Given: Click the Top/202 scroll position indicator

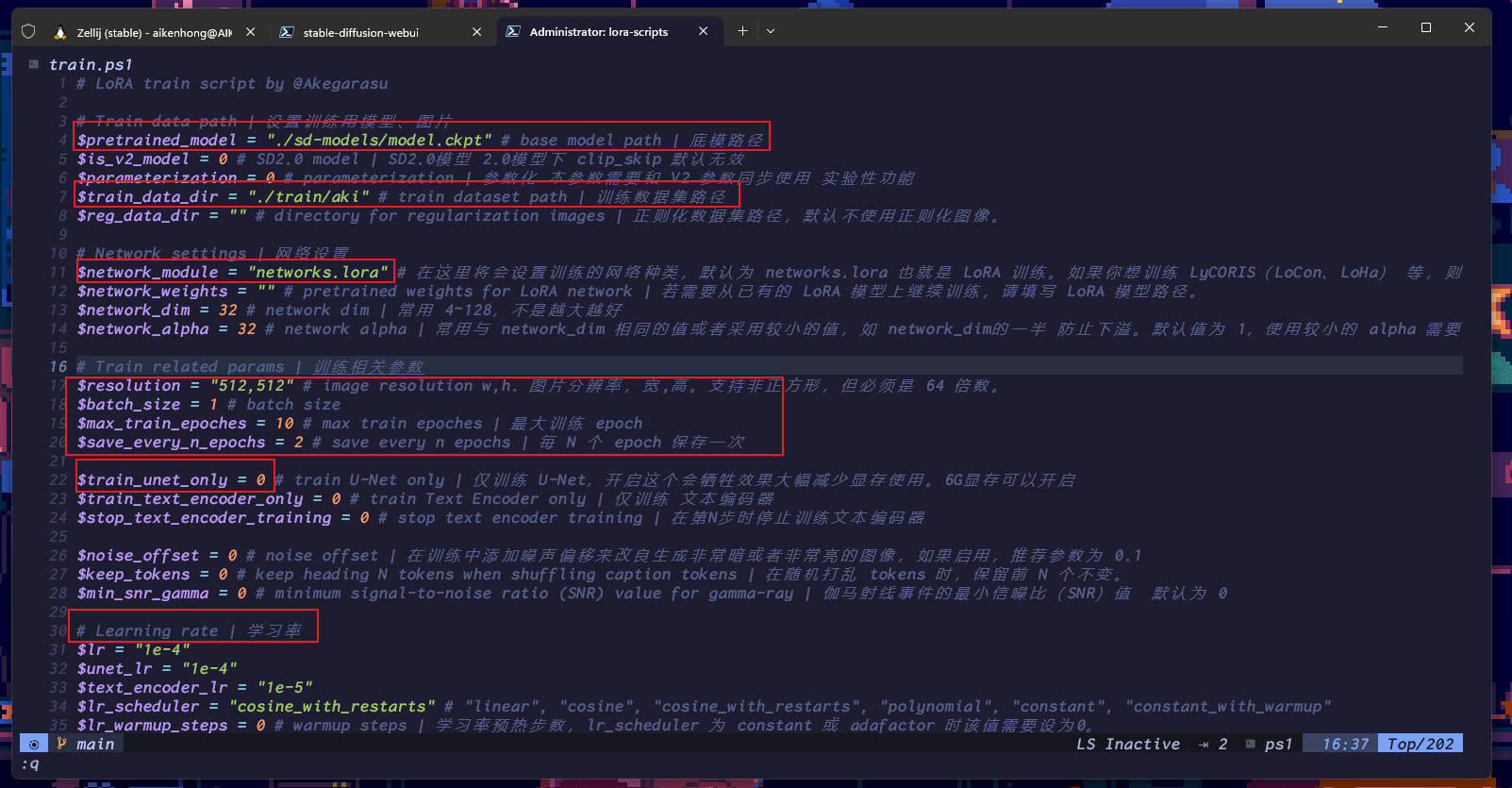Looking at the screenshot, I should tap(1421, 744).
